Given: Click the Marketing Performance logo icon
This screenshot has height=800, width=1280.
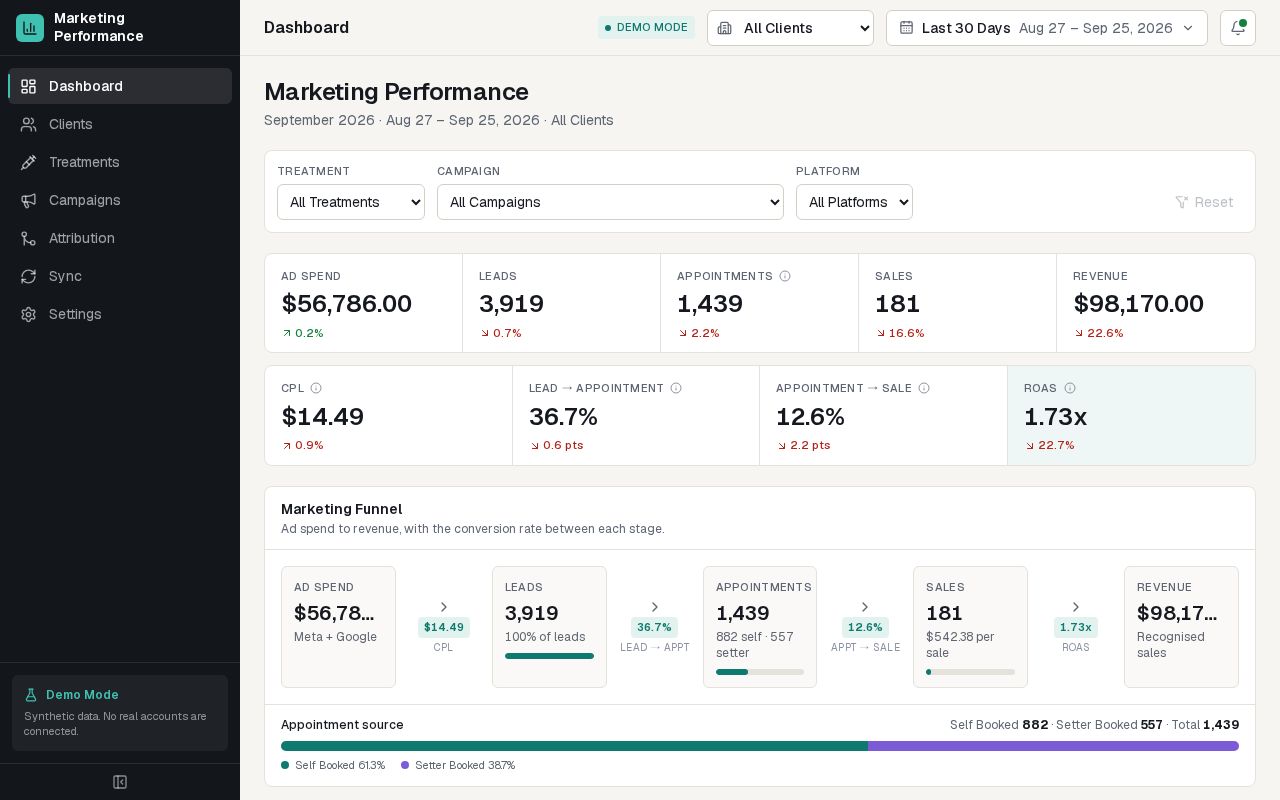Looking at the screenshot, I should [30, 28].
